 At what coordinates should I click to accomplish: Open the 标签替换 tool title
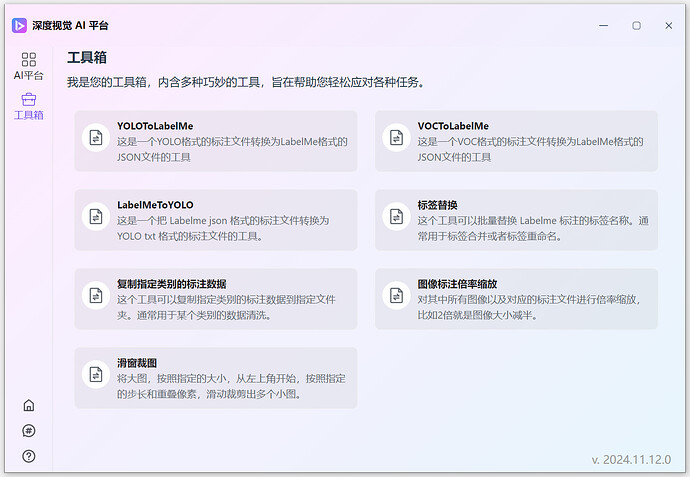click(x=437, y=205)
